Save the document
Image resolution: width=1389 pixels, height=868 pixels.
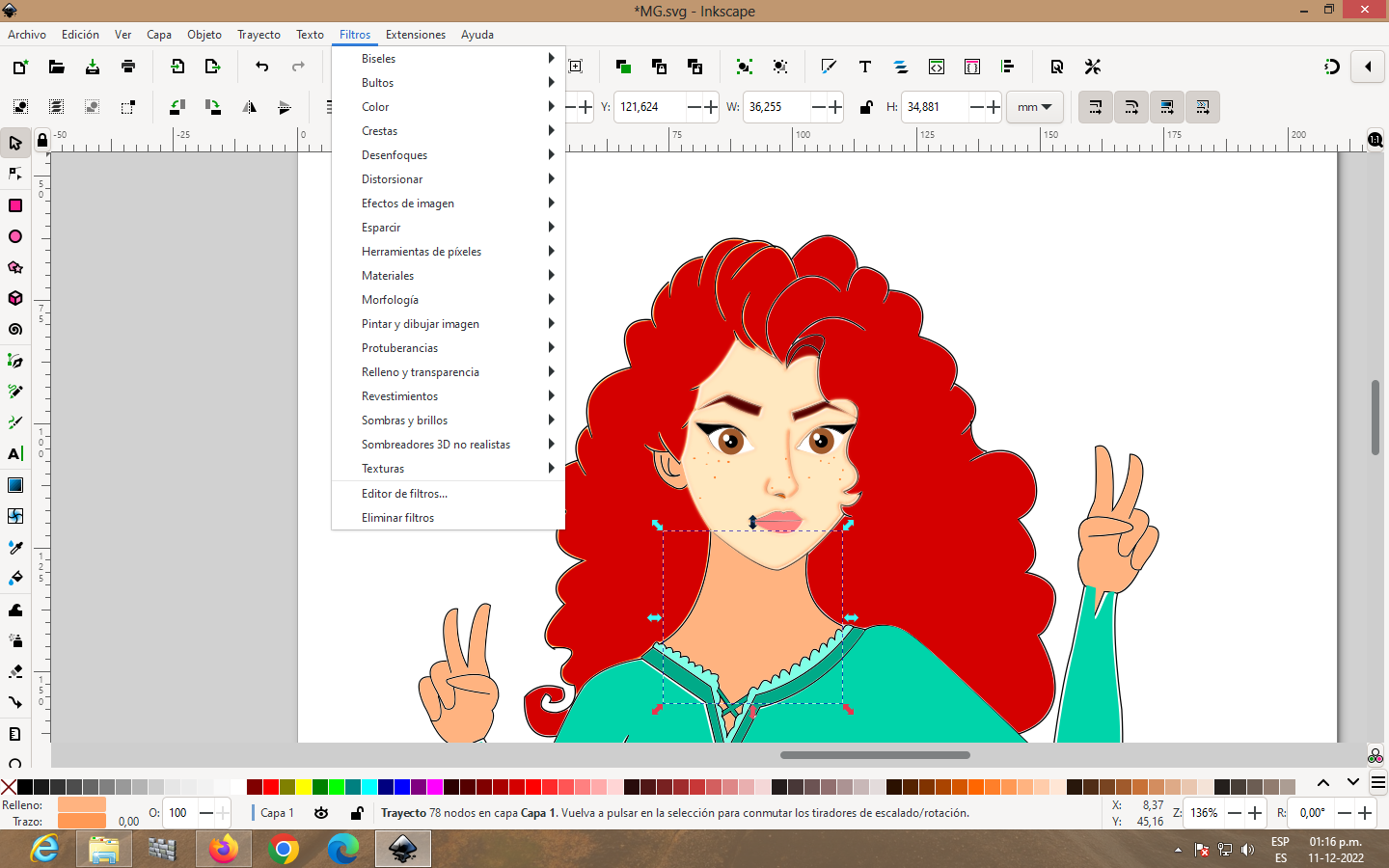coord(93,67)
